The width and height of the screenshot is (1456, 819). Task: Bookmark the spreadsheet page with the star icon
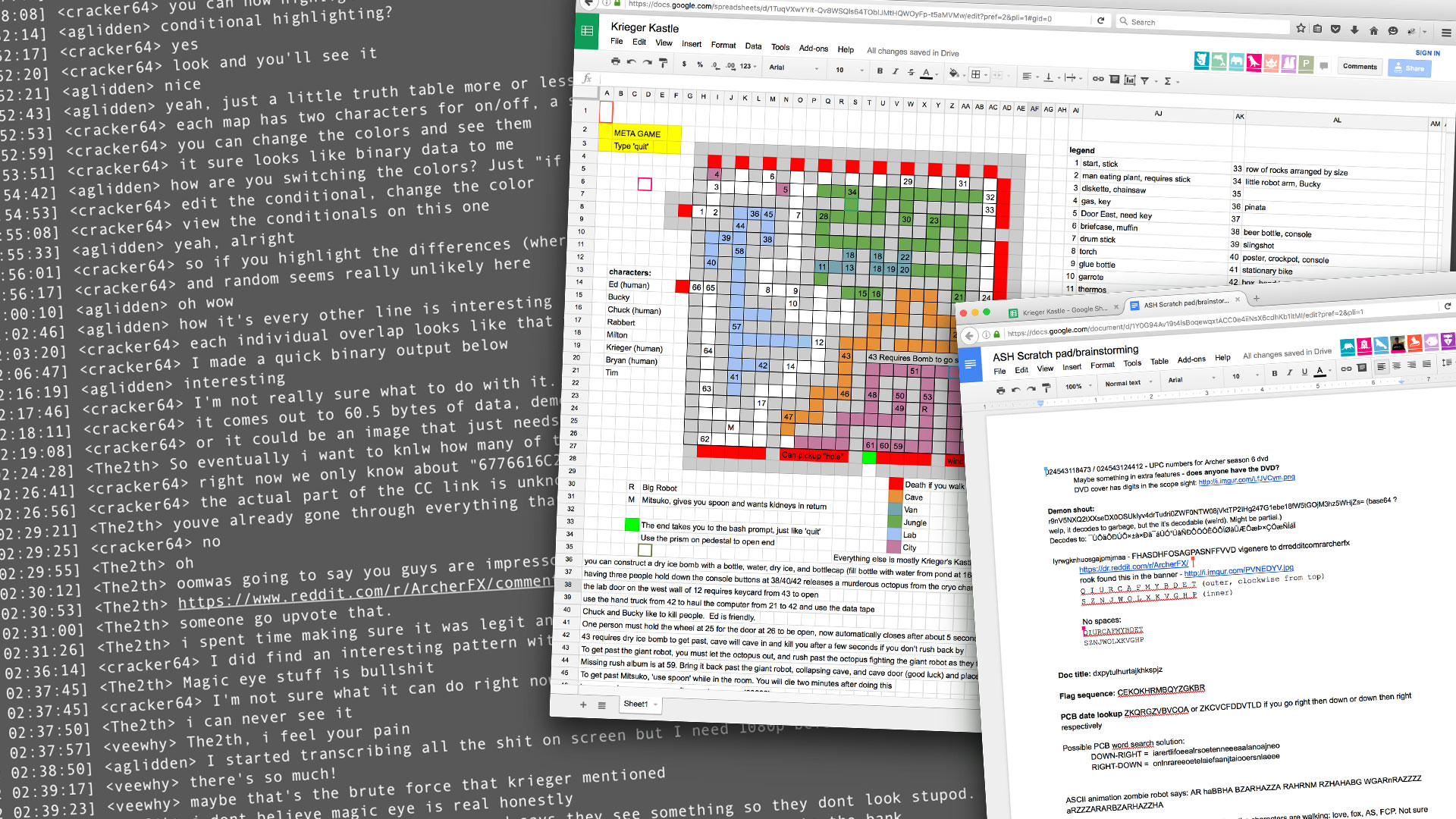tap(1301, 28)
